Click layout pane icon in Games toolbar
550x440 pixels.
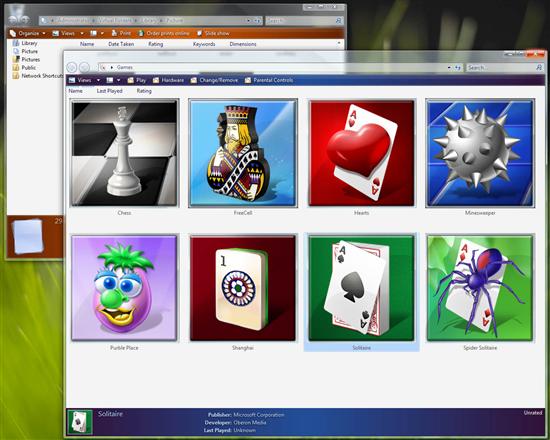(x=110, y=80)
